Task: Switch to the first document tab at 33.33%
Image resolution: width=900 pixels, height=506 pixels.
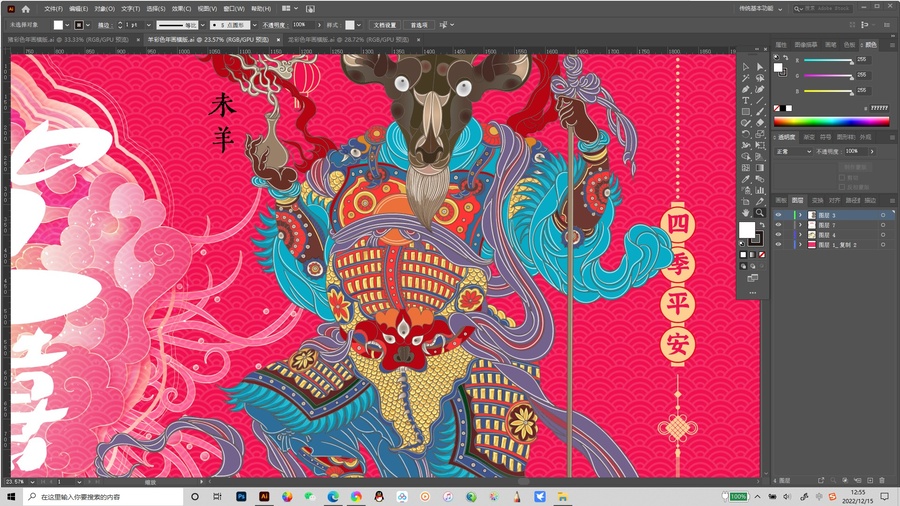Action: point(68,40)
